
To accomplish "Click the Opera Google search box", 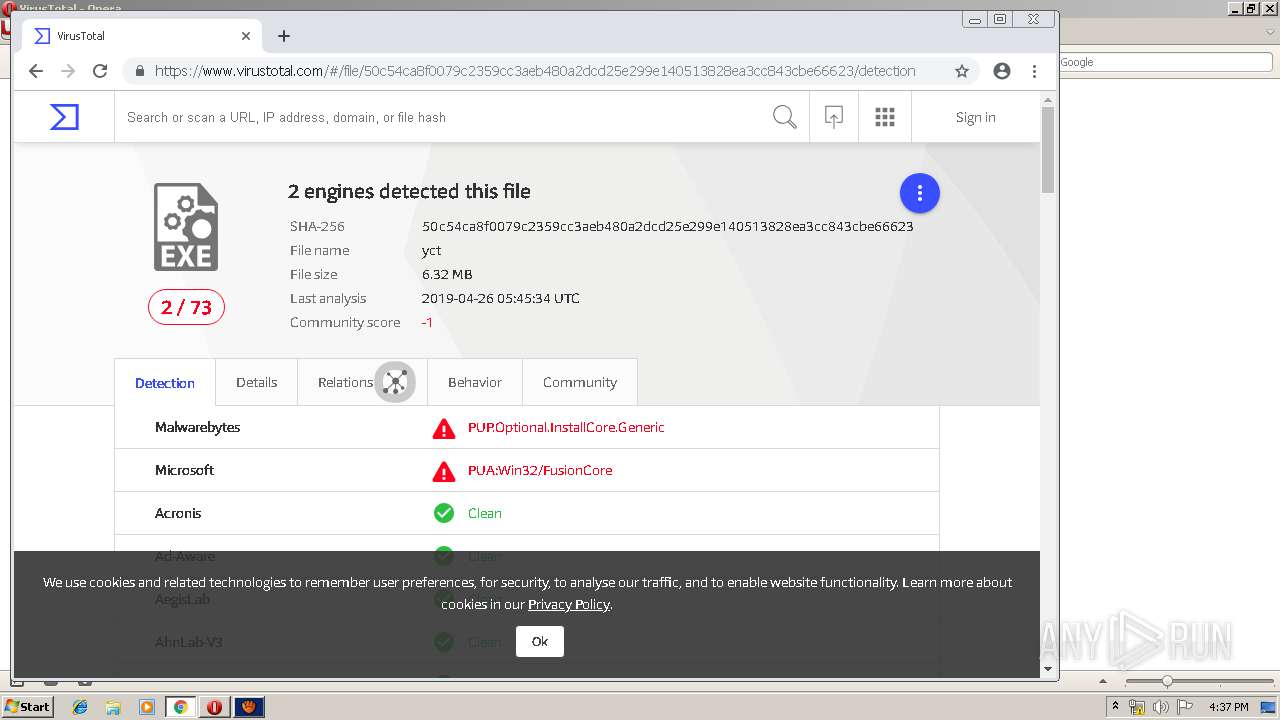I will pyautogui.click(x=1165, y=62).
